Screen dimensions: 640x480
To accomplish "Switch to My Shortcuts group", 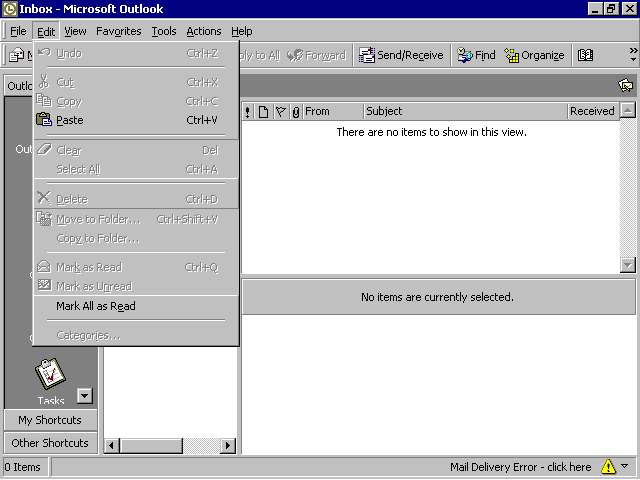I will 50,420.
